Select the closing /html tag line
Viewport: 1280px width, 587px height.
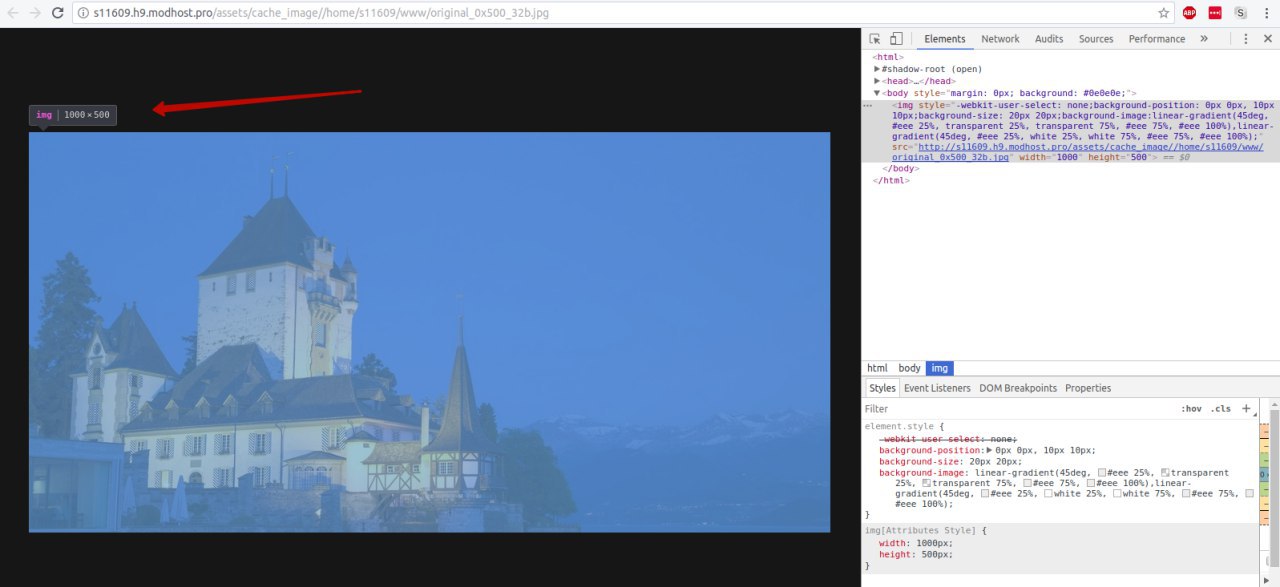(891, 180)
